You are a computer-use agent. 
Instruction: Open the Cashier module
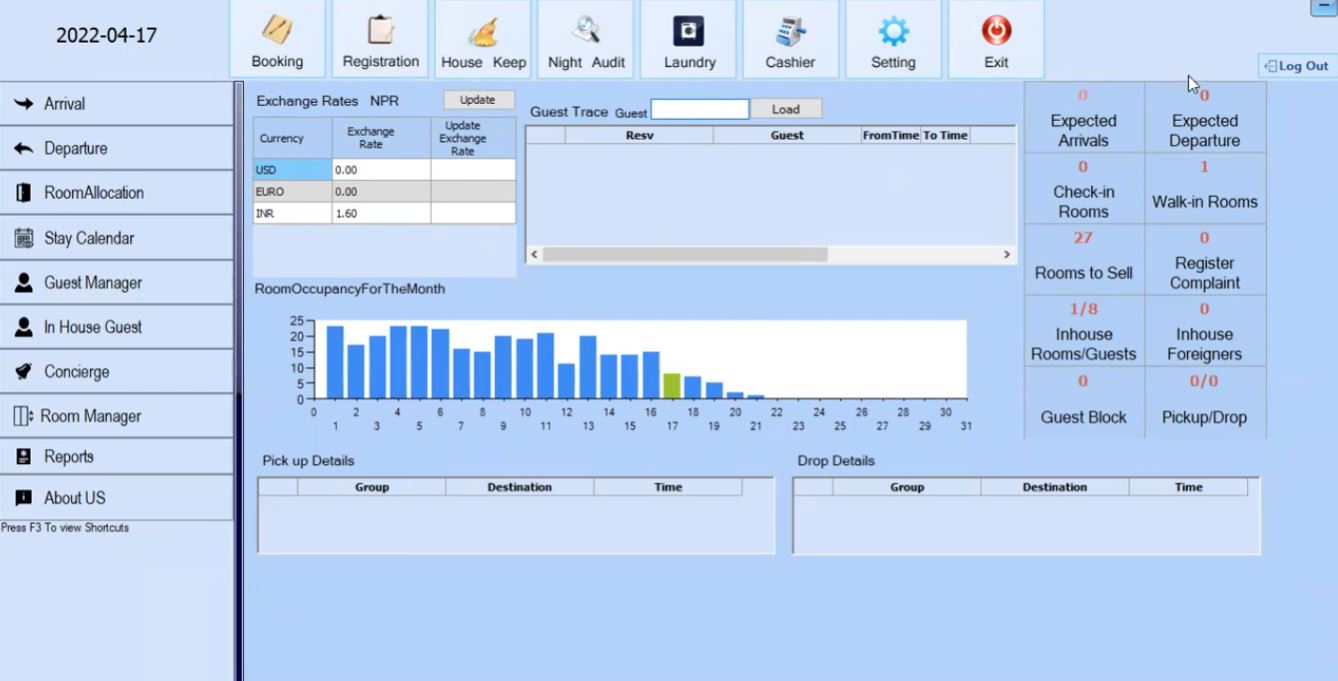(x=790, y=38)
